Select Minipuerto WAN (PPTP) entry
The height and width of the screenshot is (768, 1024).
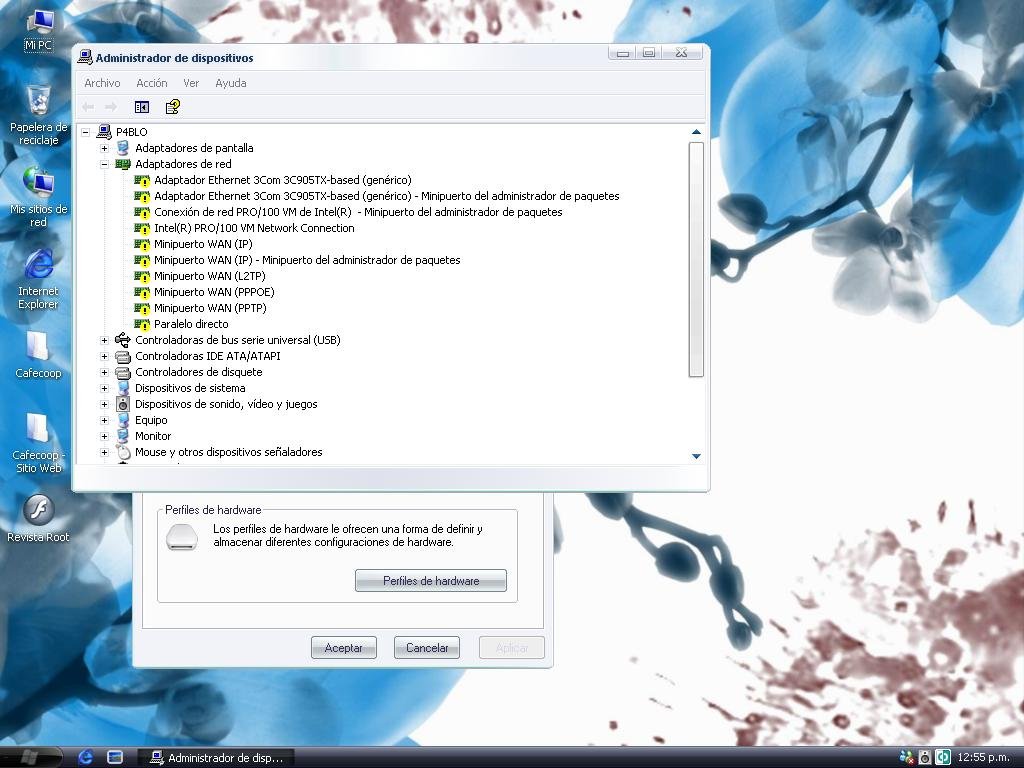(210, 308)
